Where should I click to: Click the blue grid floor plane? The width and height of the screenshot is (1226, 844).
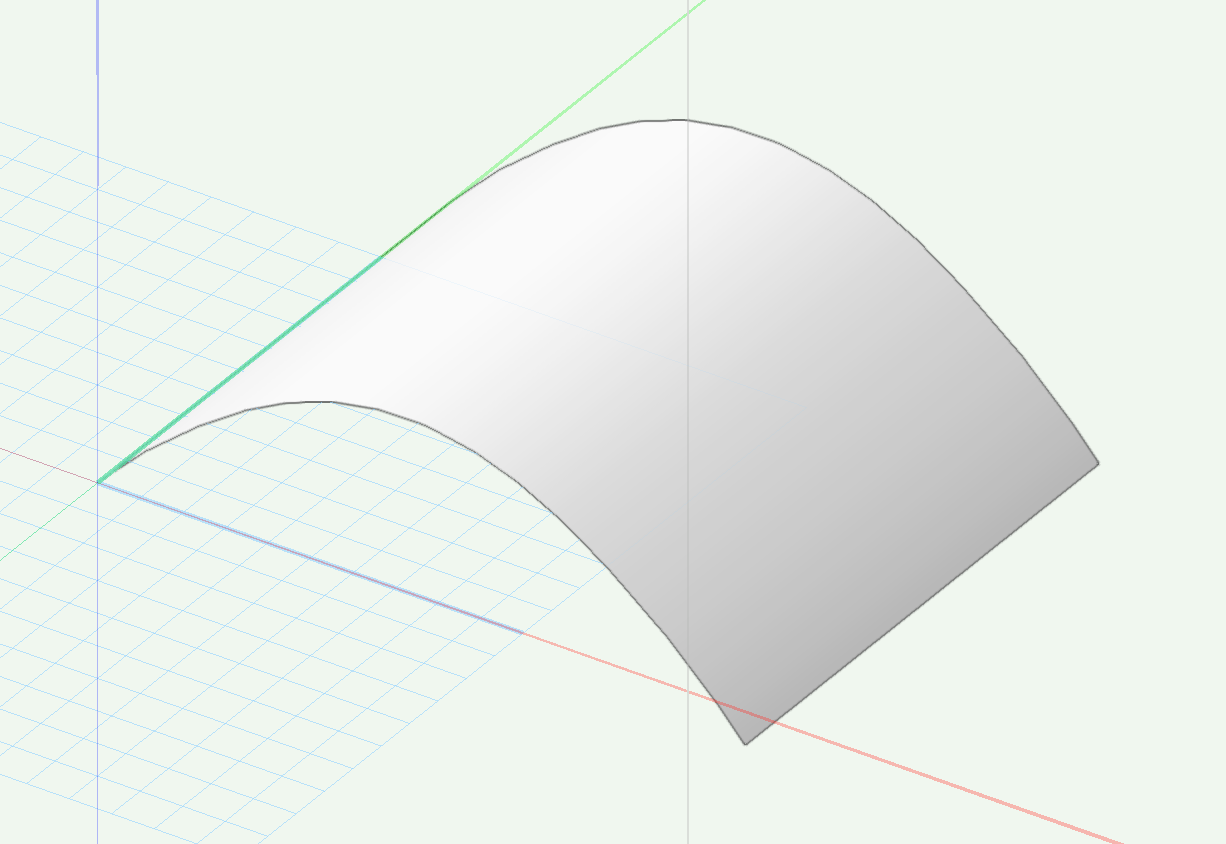(x=250, y=650)
